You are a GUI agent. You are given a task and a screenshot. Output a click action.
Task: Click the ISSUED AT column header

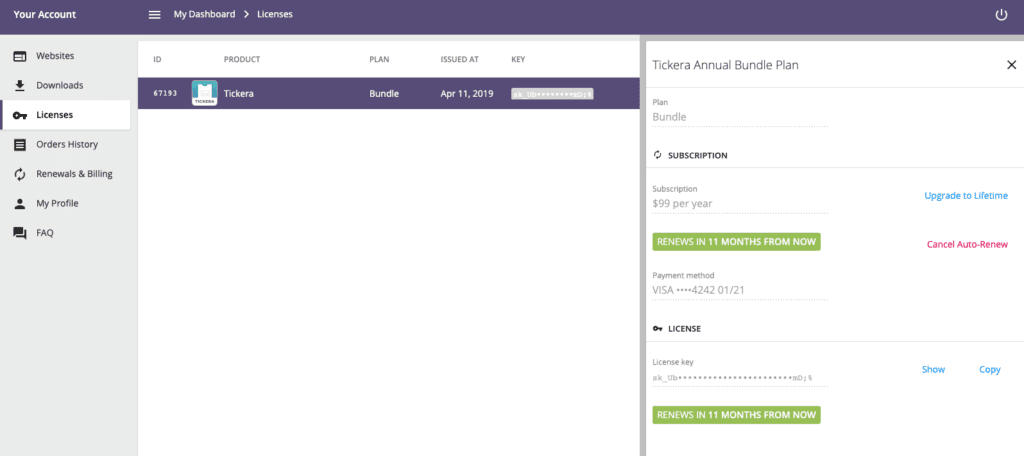click(x=459, y=59)
